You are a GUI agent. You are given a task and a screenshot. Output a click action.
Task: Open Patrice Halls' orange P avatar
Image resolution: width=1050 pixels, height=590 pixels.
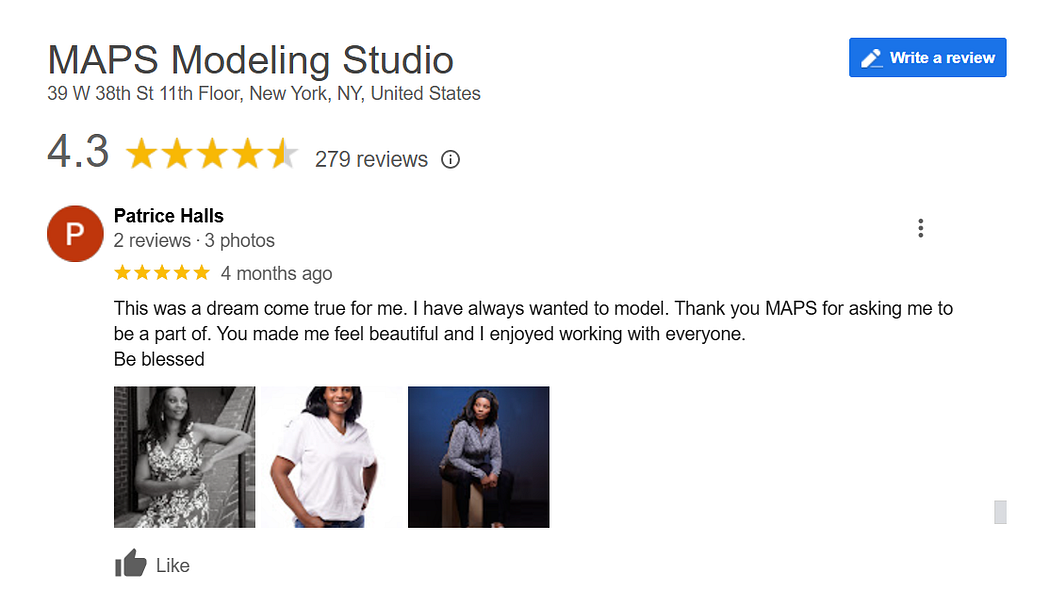(x=75, y=234)
